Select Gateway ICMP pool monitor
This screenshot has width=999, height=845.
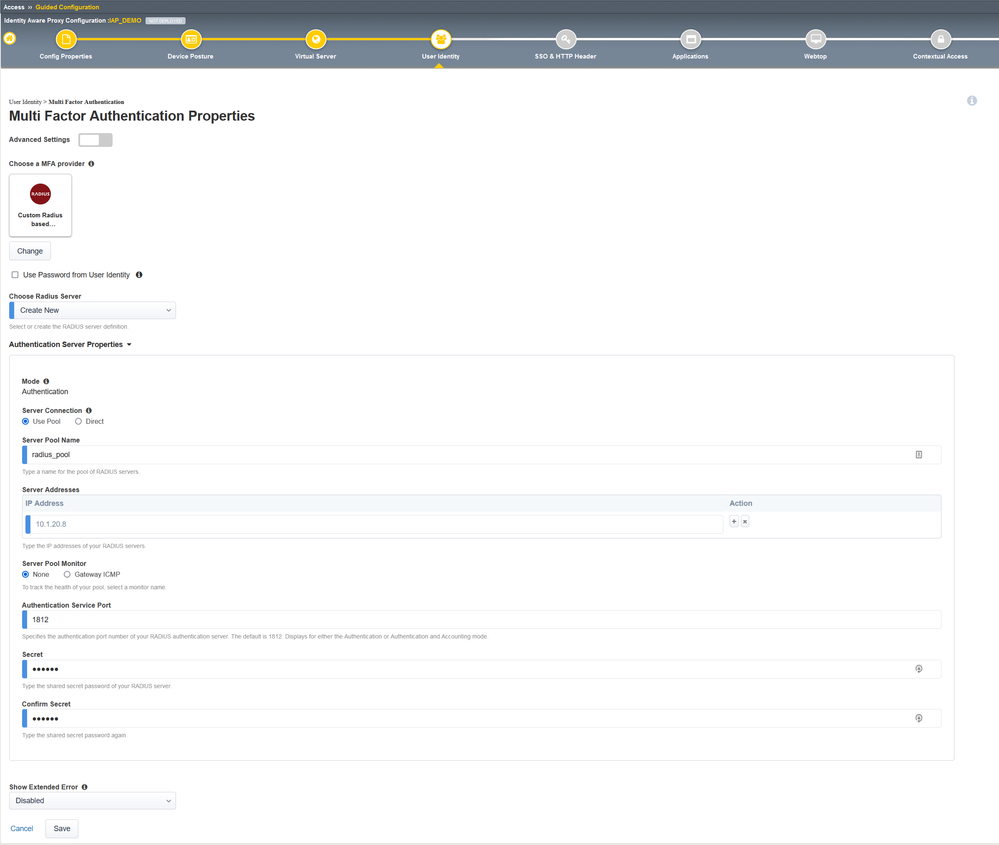point(67,574)
